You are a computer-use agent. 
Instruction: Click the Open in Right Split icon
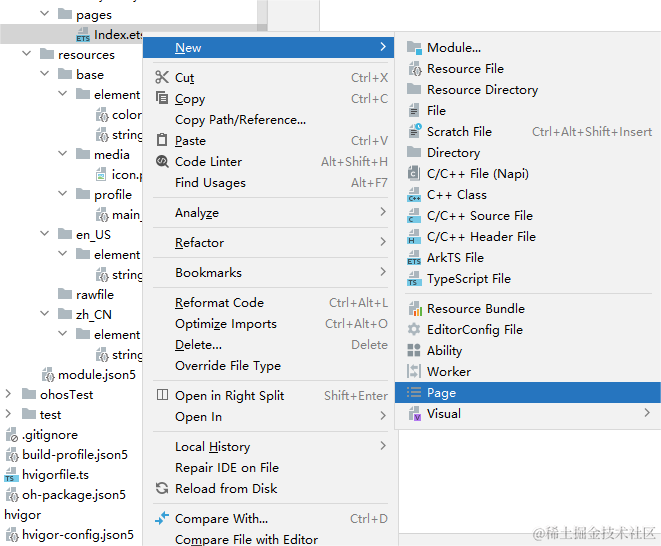pyautogui.click(x=162, y=395)
